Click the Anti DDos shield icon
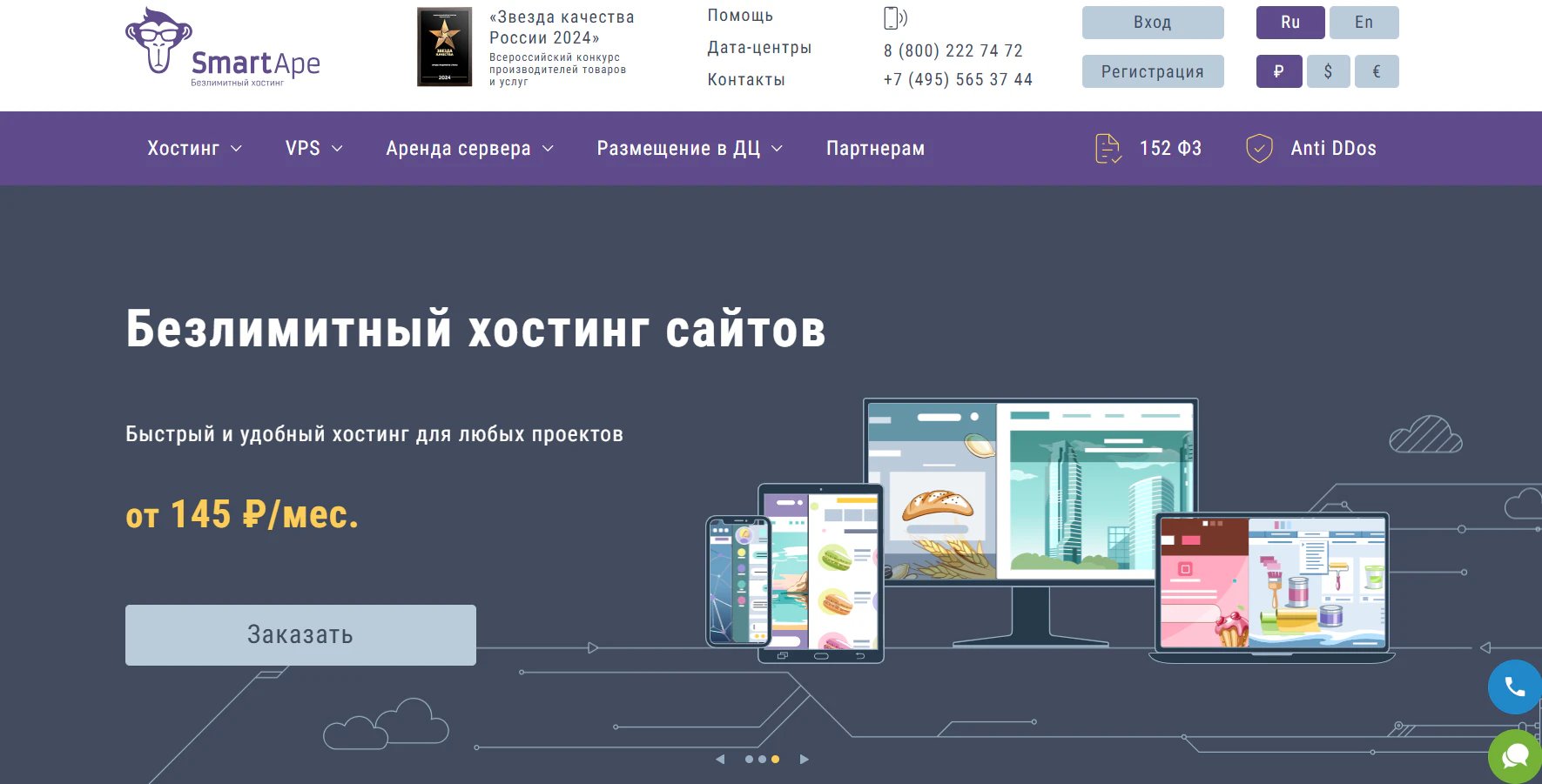This screenshot has height=784, width=1542. [1259, 149]
